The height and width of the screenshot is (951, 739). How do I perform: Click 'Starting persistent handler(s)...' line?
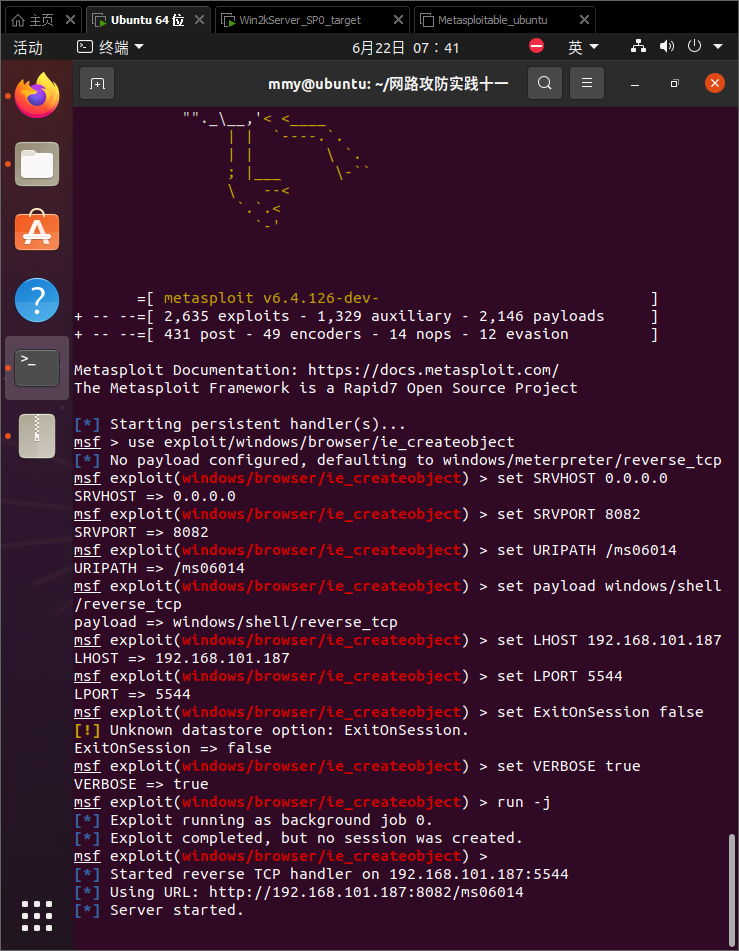pos(257,423)
